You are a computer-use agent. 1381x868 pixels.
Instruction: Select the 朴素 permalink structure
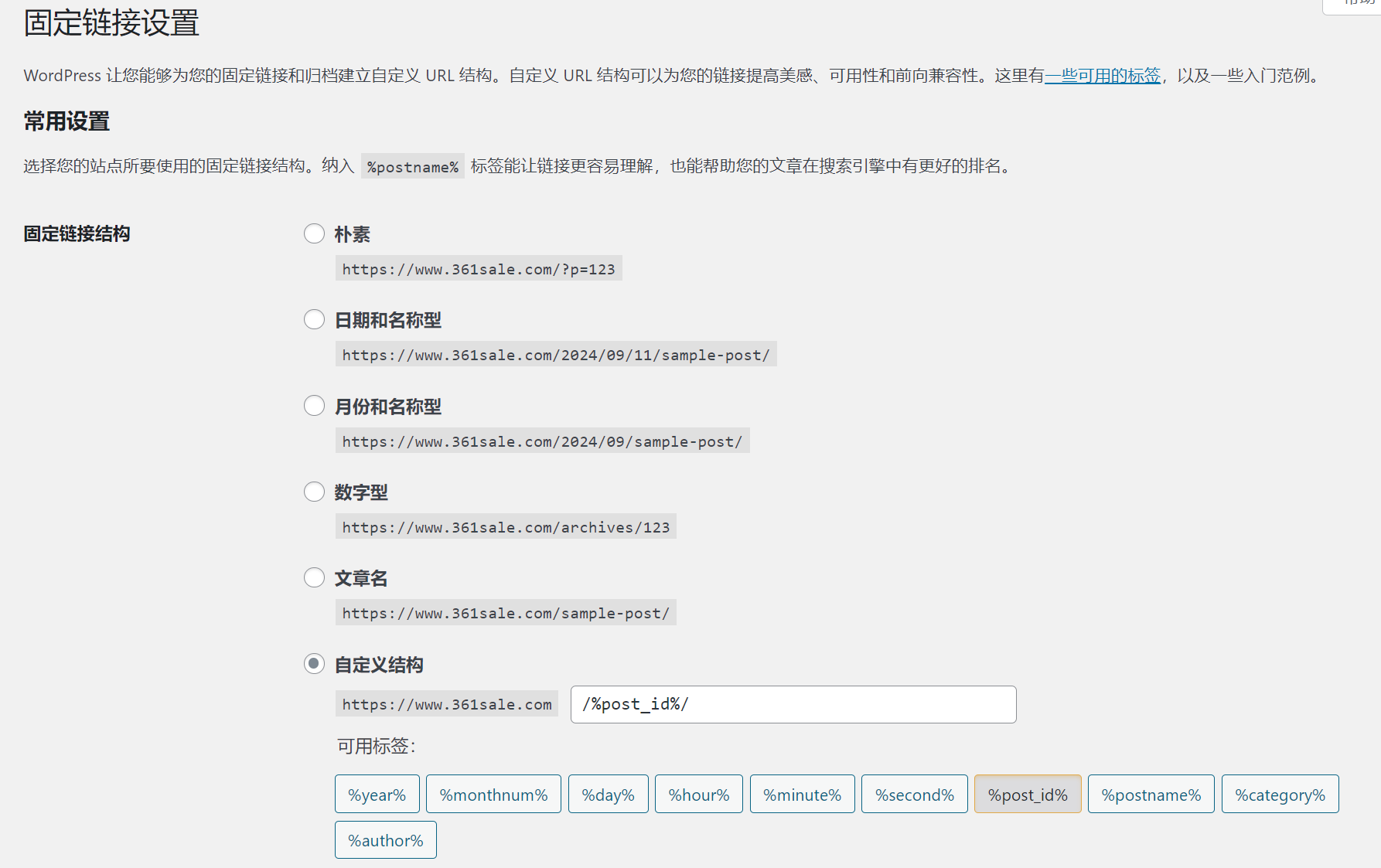tap(314, 233)
